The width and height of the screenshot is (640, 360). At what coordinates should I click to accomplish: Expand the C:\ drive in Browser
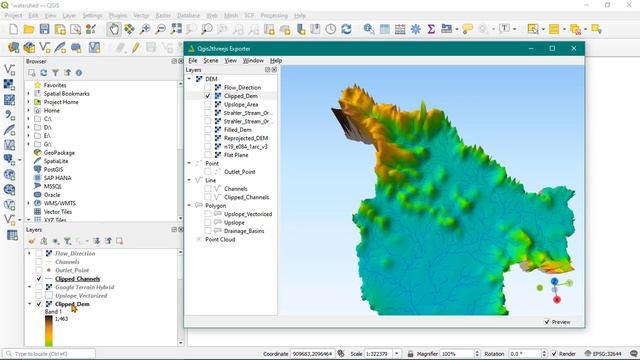point(29,119)
